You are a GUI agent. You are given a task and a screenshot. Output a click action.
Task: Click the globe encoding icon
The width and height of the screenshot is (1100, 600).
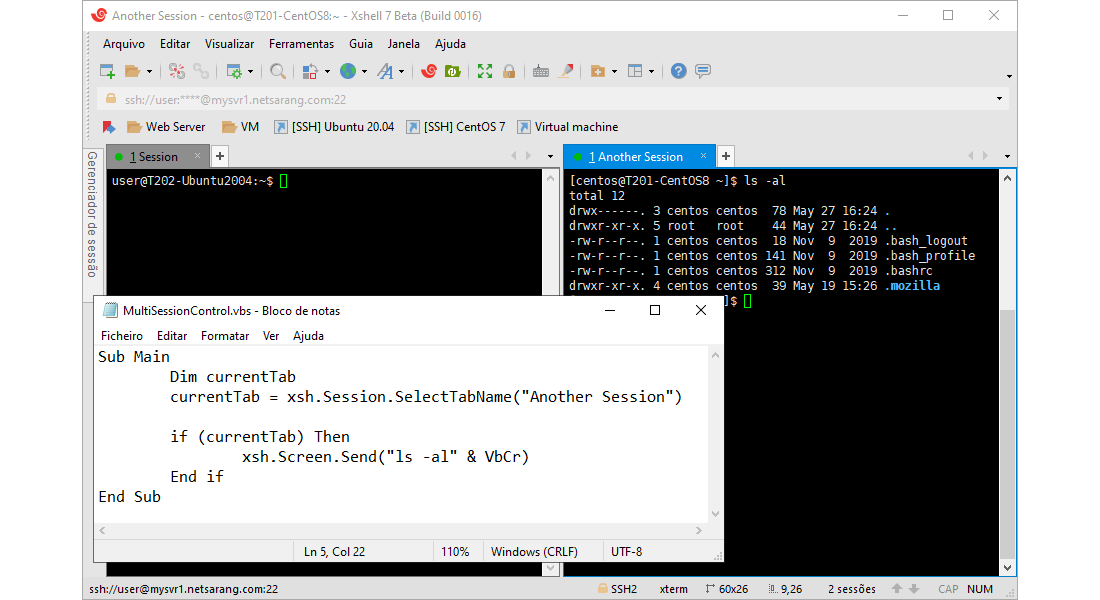tap(347, 71)
